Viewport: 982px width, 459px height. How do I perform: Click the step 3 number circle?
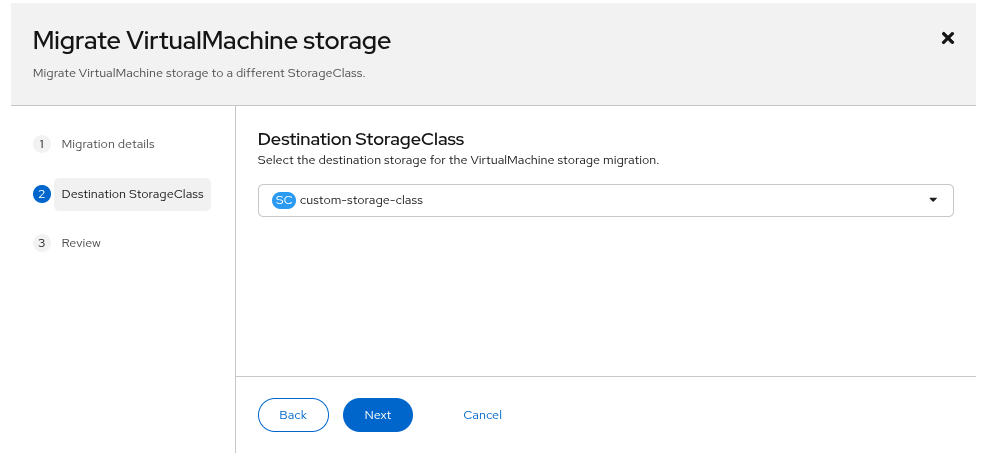pos(42,243)
